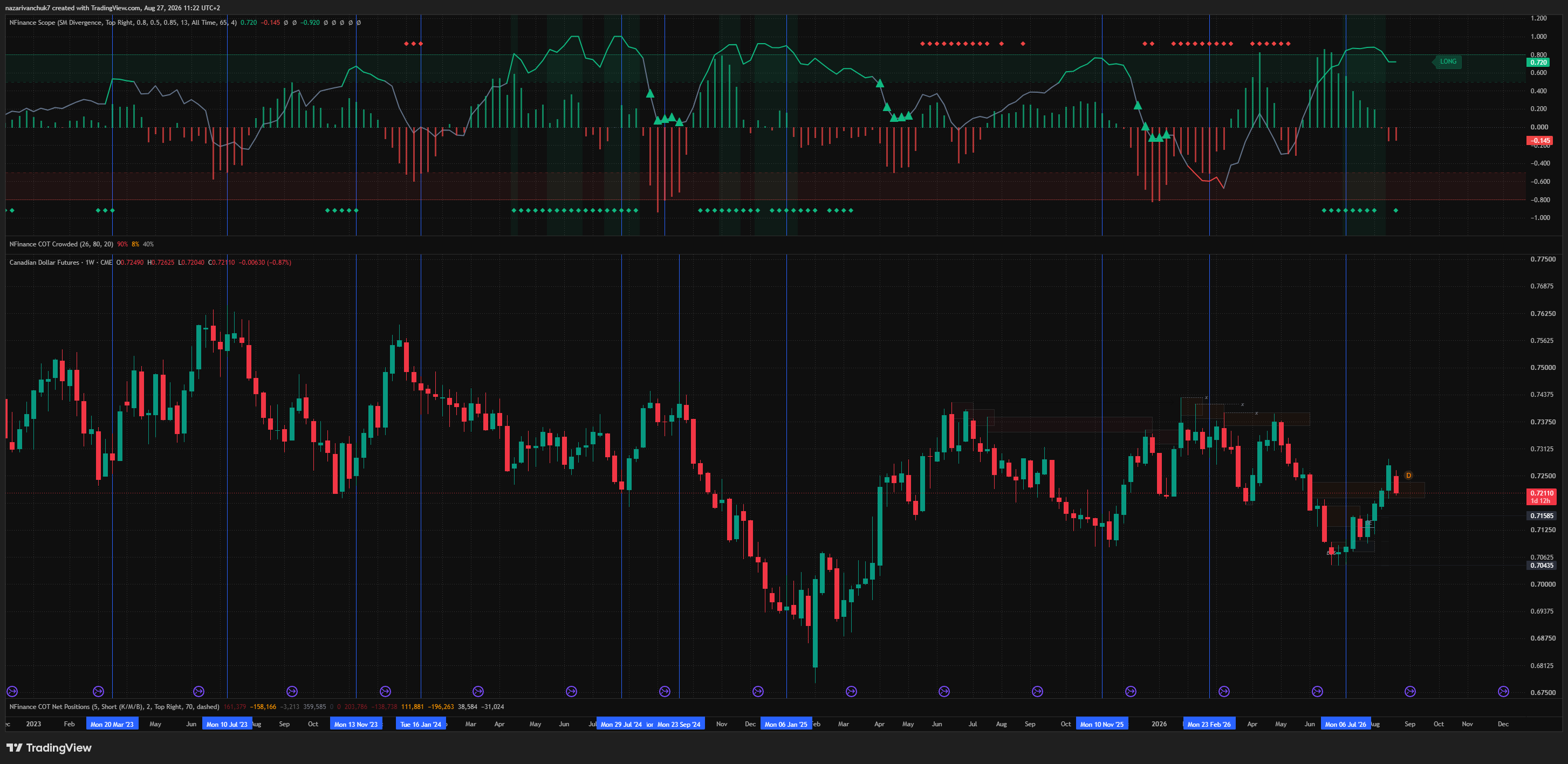Click the 0.71585 price level label
Image resolution: width=1568 pixels, height=764 pixels.
[1541, 515]
